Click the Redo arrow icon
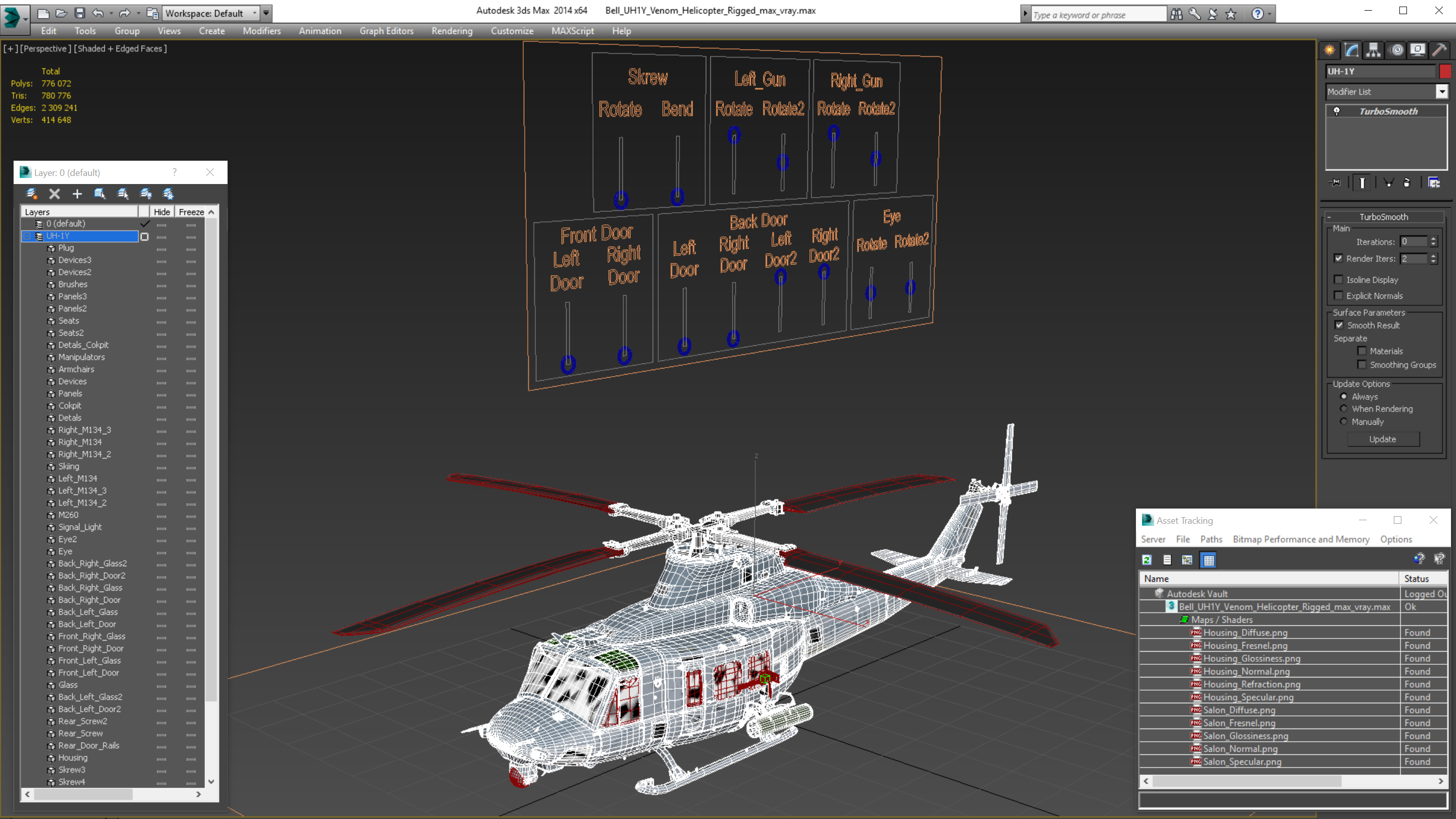Viewport: 1456px width, 819px height. [x=124, y=13]
